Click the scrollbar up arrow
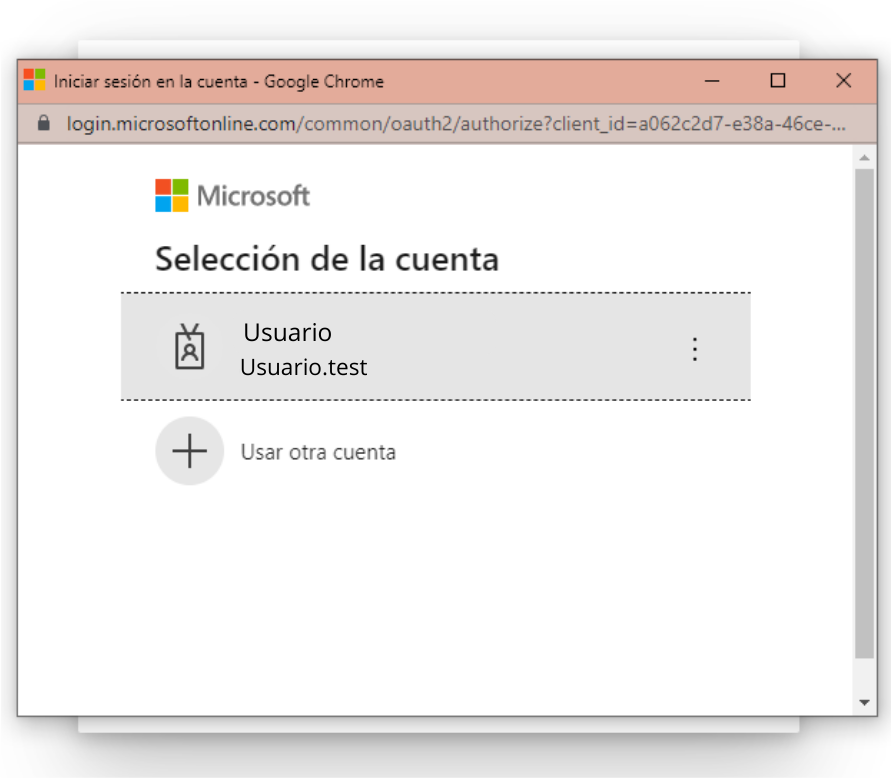Viewport: 891px width, 778px height. [864, 157]
